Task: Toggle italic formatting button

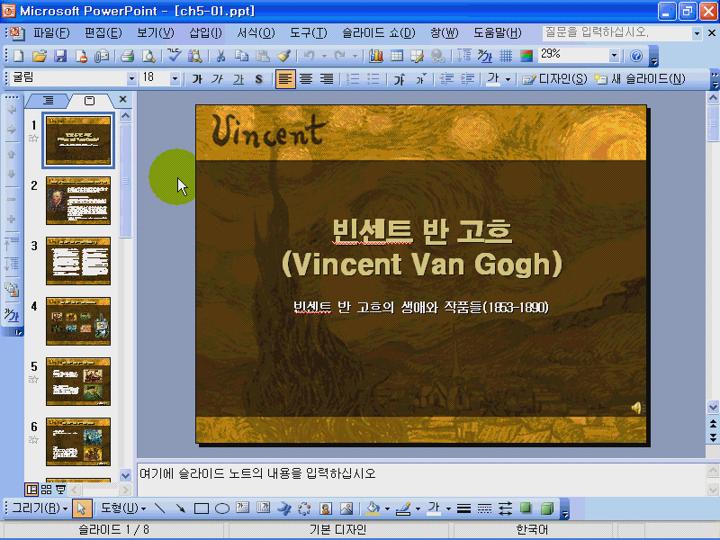Action: [x=218, y=79]
